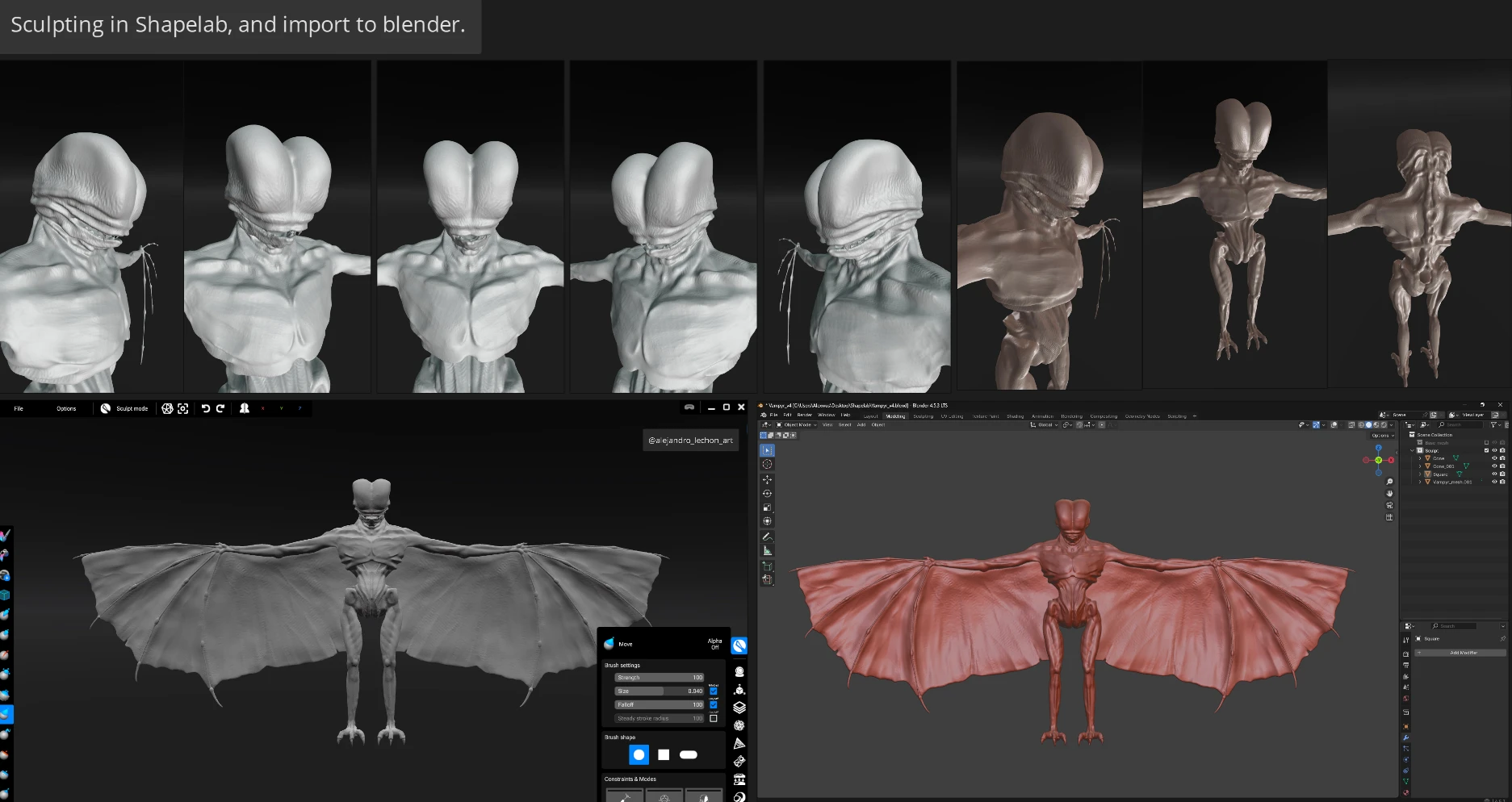Image resolution: width=1512 pixels, height=802 pixels.
Task: Select Blender's Move tool in viewport toolbar
Action: point(767,479)
